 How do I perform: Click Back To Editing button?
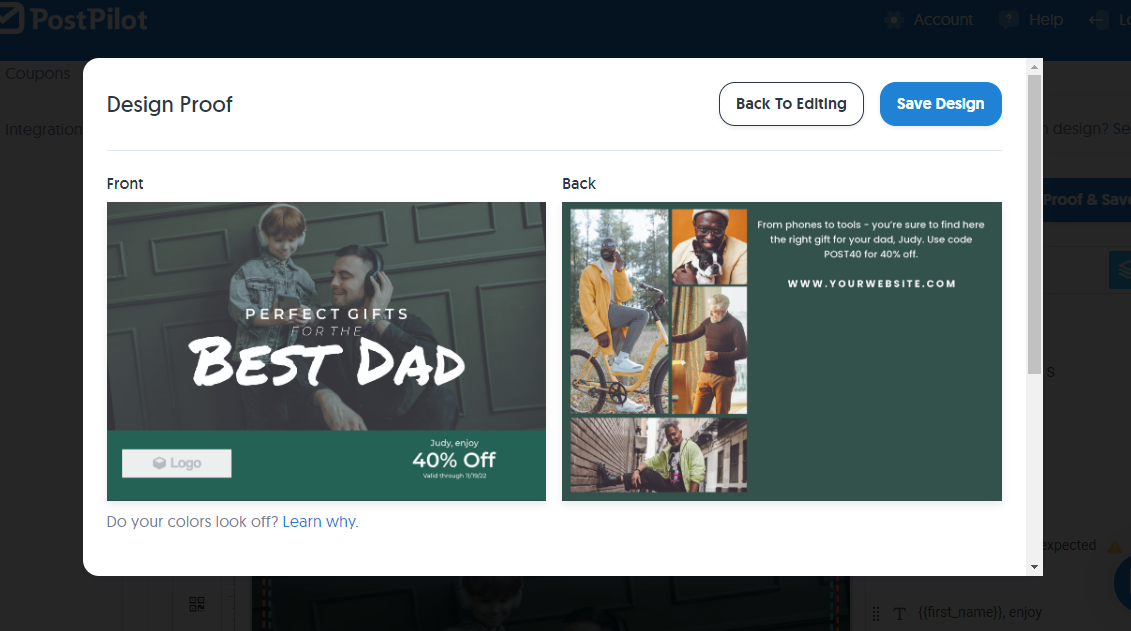(791, 104)
